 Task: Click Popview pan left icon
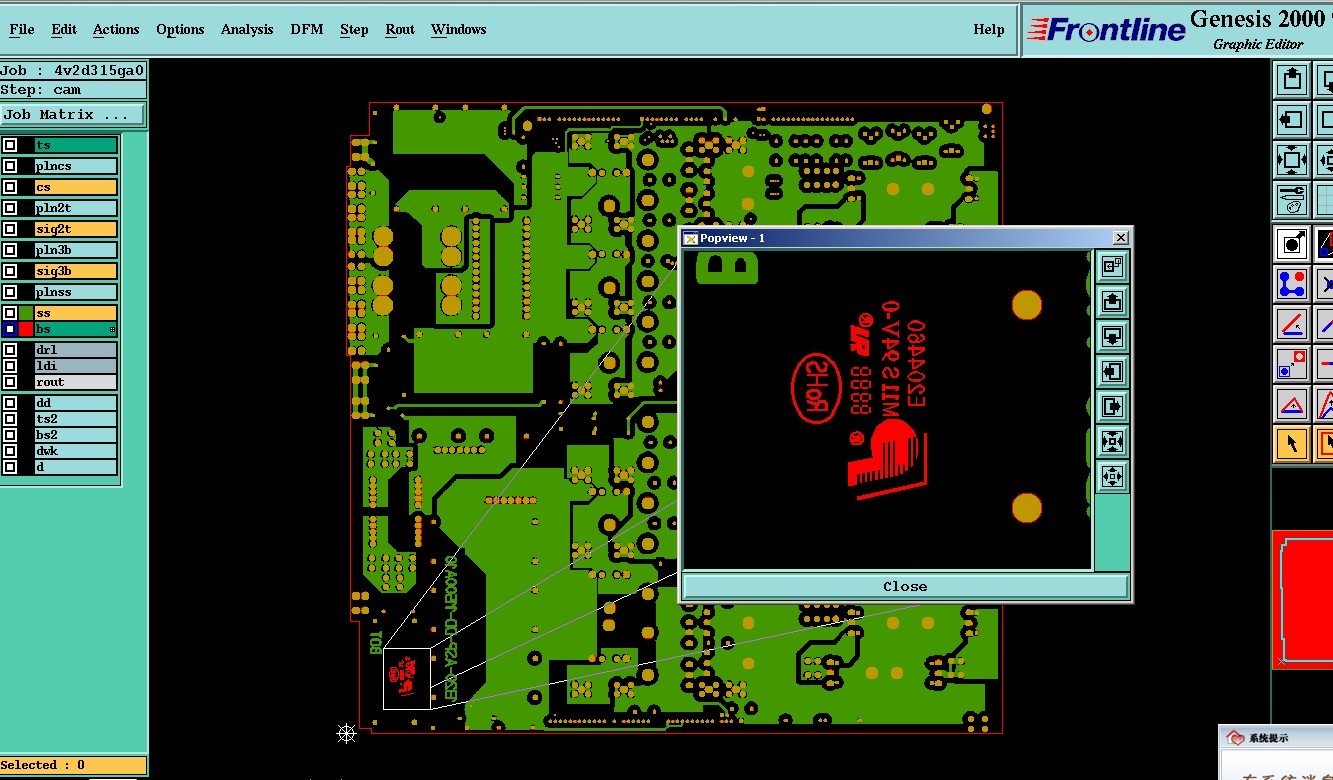tap(1112, 372)
